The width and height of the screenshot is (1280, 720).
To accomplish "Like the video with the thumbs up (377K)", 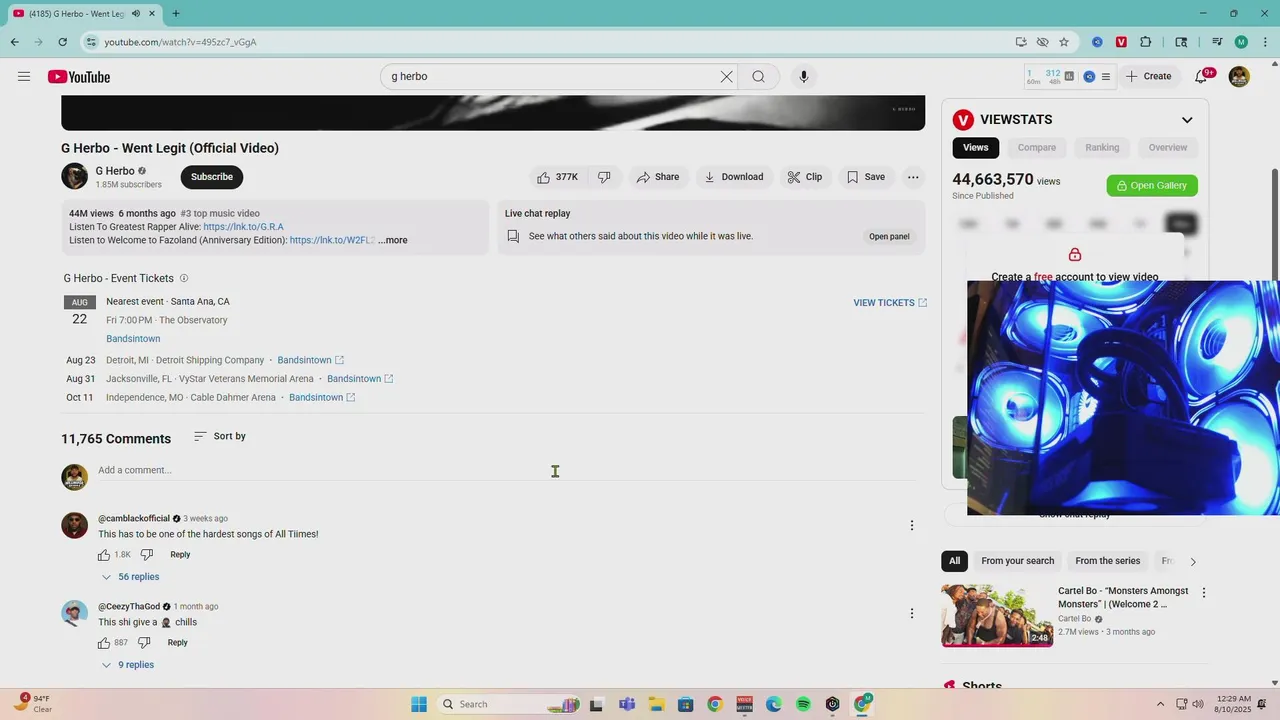I will click(x=557, y=177).
